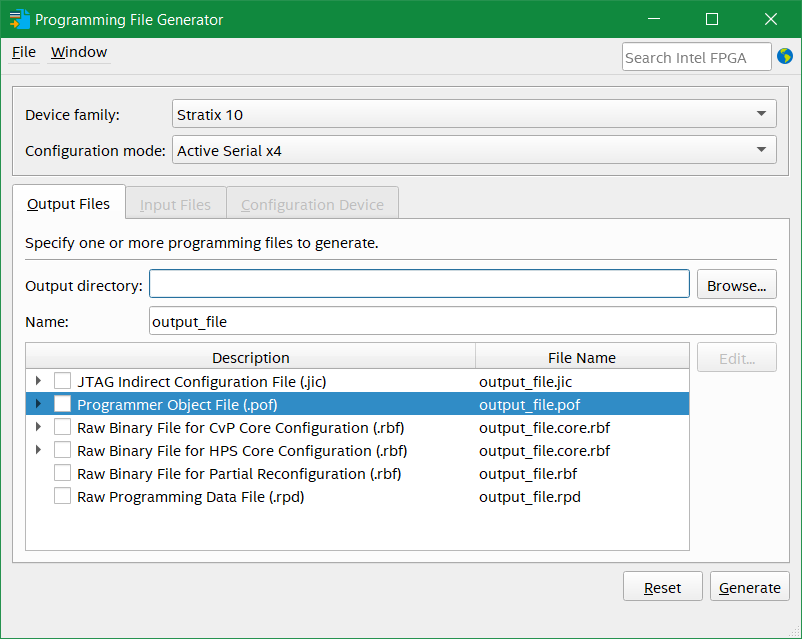This screenshot has height=639, width=802.
Task: Expand the Programmer Object File tree row
Action: pyautogui.click(x=38, y=404)
